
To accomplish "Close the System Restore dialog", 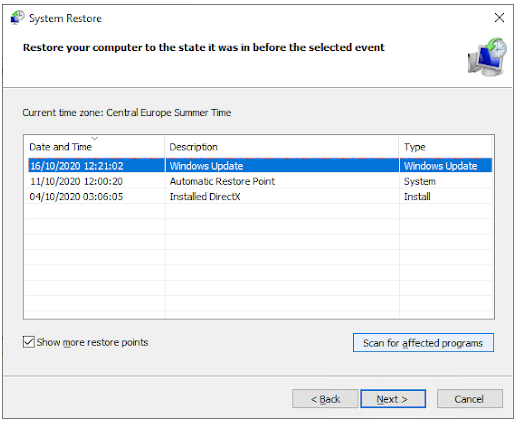I will point(499,18).
